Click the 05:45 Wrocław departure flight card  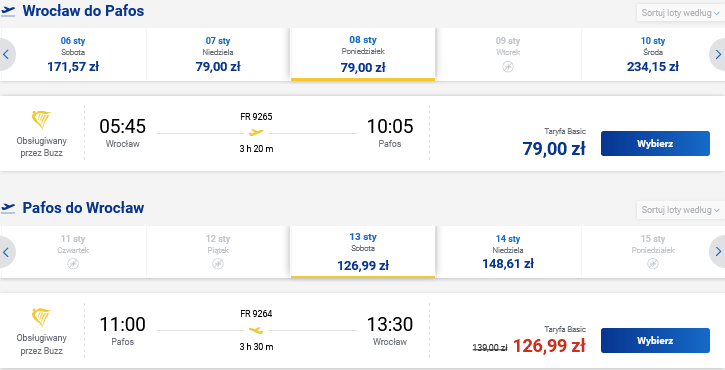[362, 133]
